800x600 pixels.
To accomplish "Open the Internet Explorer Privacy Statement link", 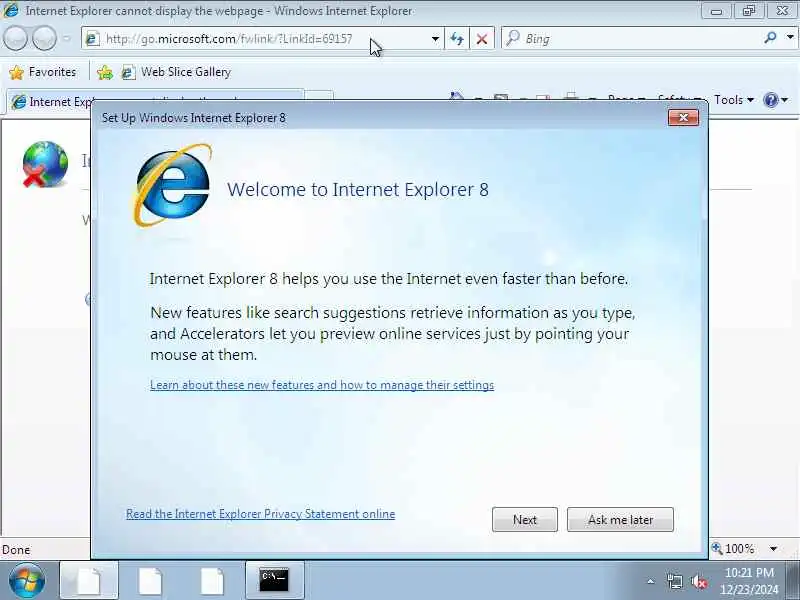I will coord(260,514).
